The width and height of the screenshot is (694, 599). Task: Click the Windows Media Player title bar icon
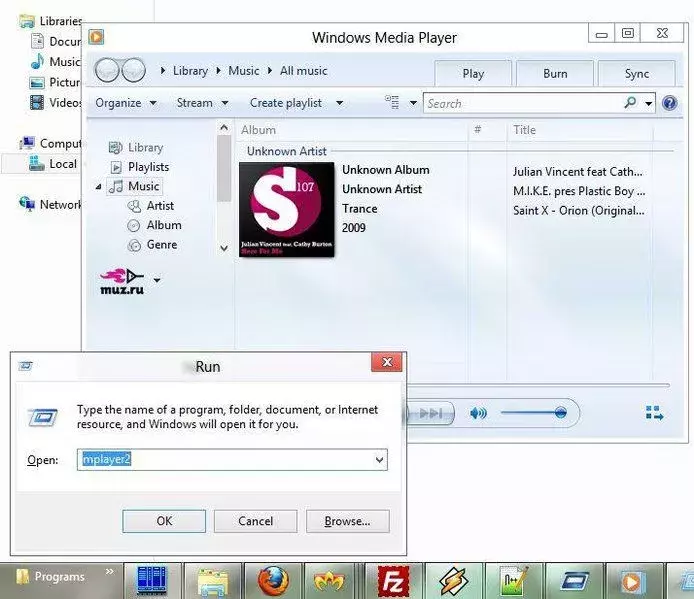96,37
